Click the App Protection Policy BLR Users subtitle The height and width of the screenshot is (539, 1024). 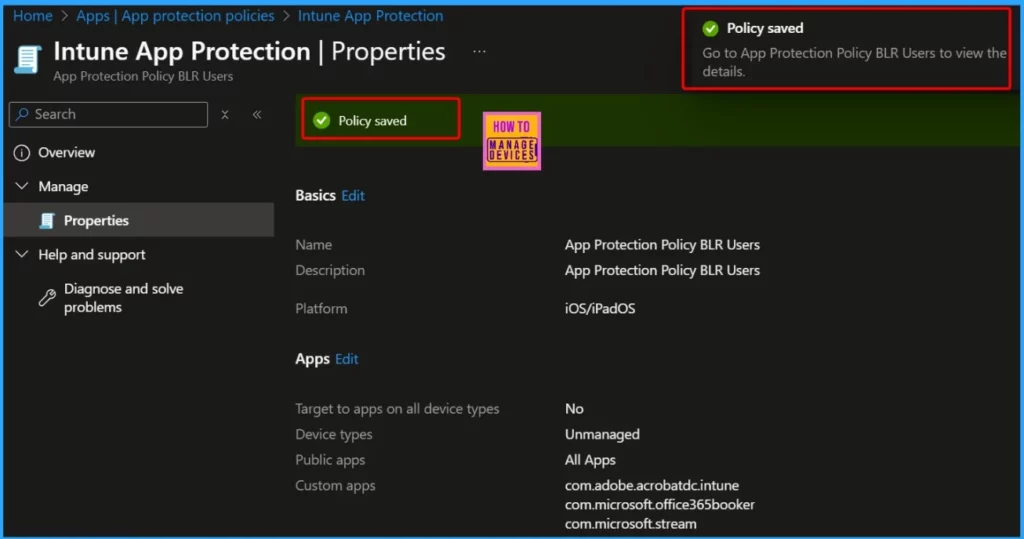[143, 76]
